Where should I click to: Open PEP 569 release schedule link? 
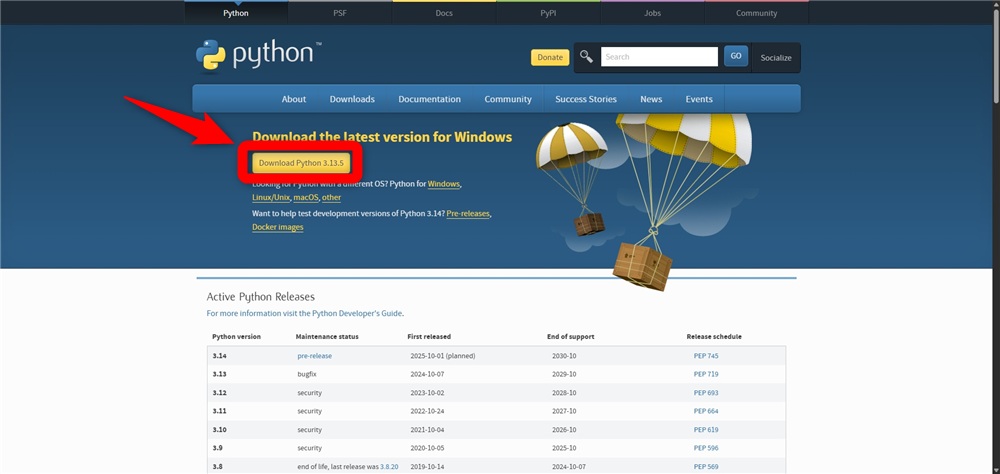click(x=706, y=467)
